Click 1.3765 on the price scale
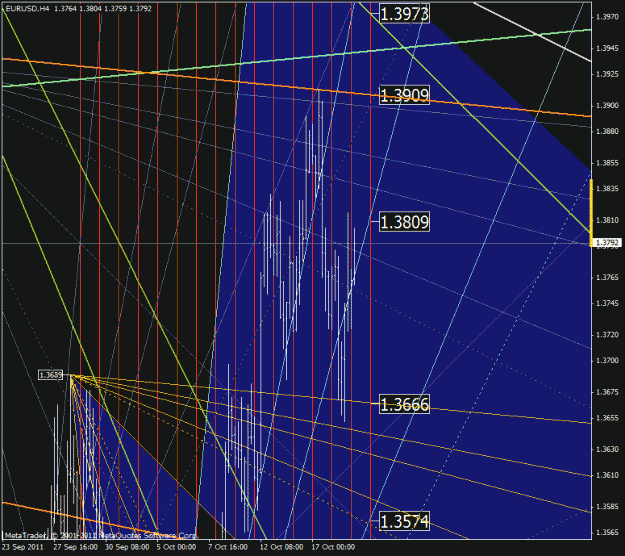Image resolution: width=625 pixels, height=556 pixels. click(x=607, y=277)
